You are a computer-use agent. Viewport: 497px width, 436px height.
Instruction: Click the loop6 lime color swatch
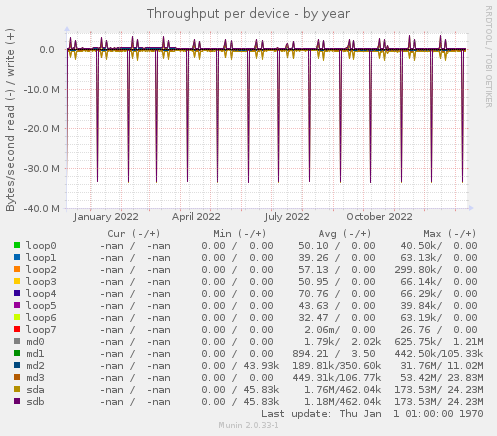coord(17,317)
